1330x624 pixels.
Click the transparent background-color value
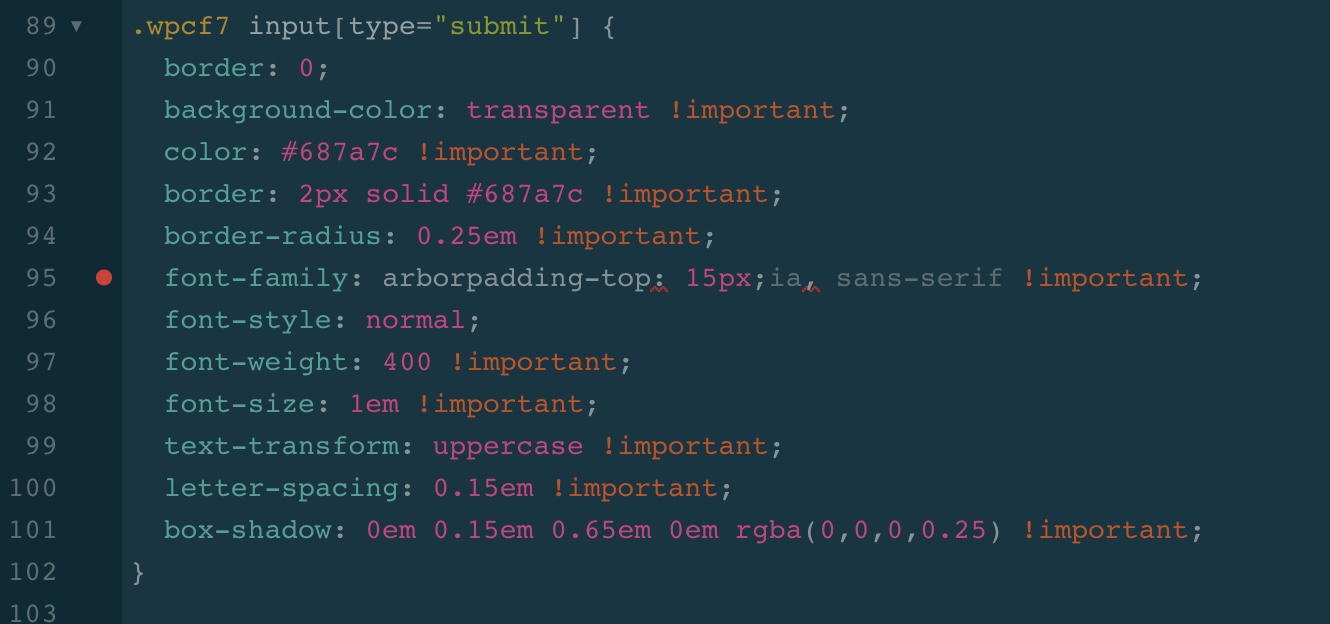(x=558, y=110)
